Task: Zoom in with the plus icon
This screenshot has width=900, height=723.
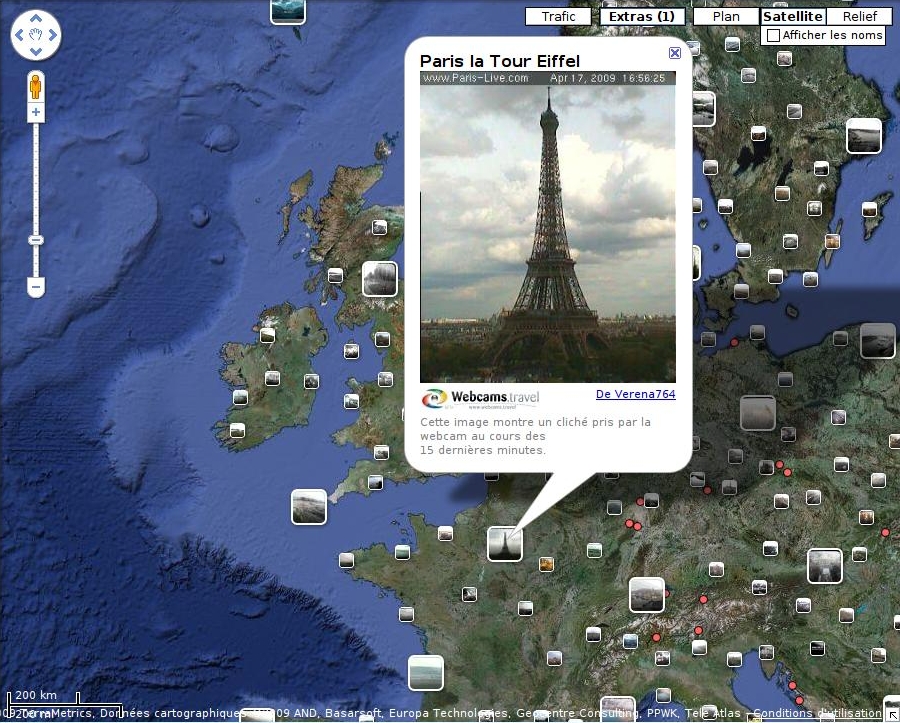Action: click(35, 110)
